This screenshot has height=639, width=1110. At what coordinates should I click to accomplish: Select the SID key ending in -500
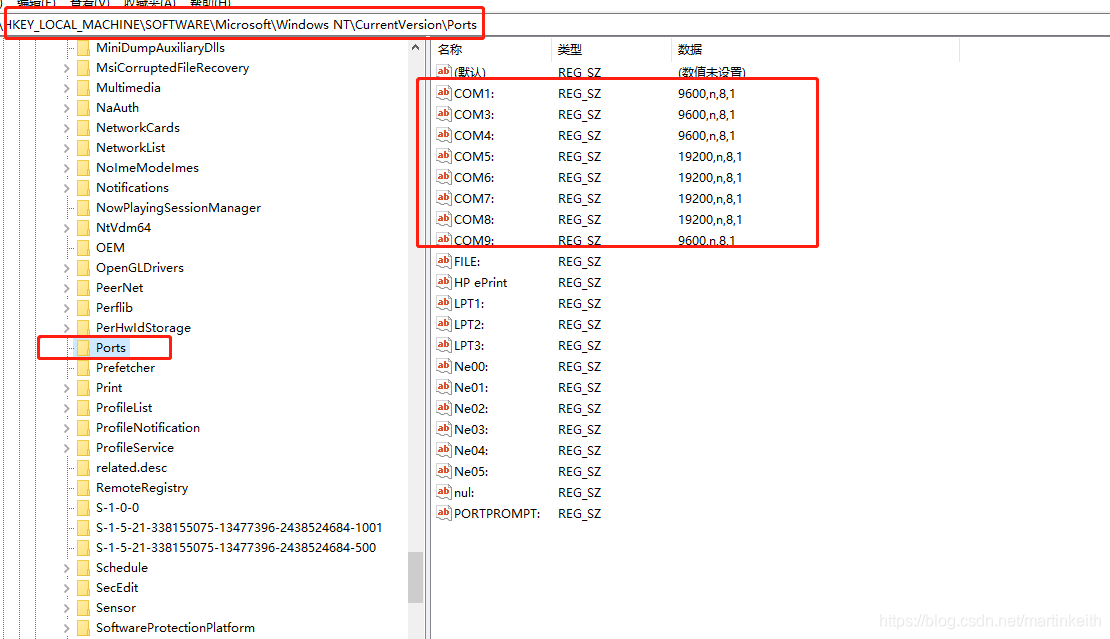tap(236, 548)
